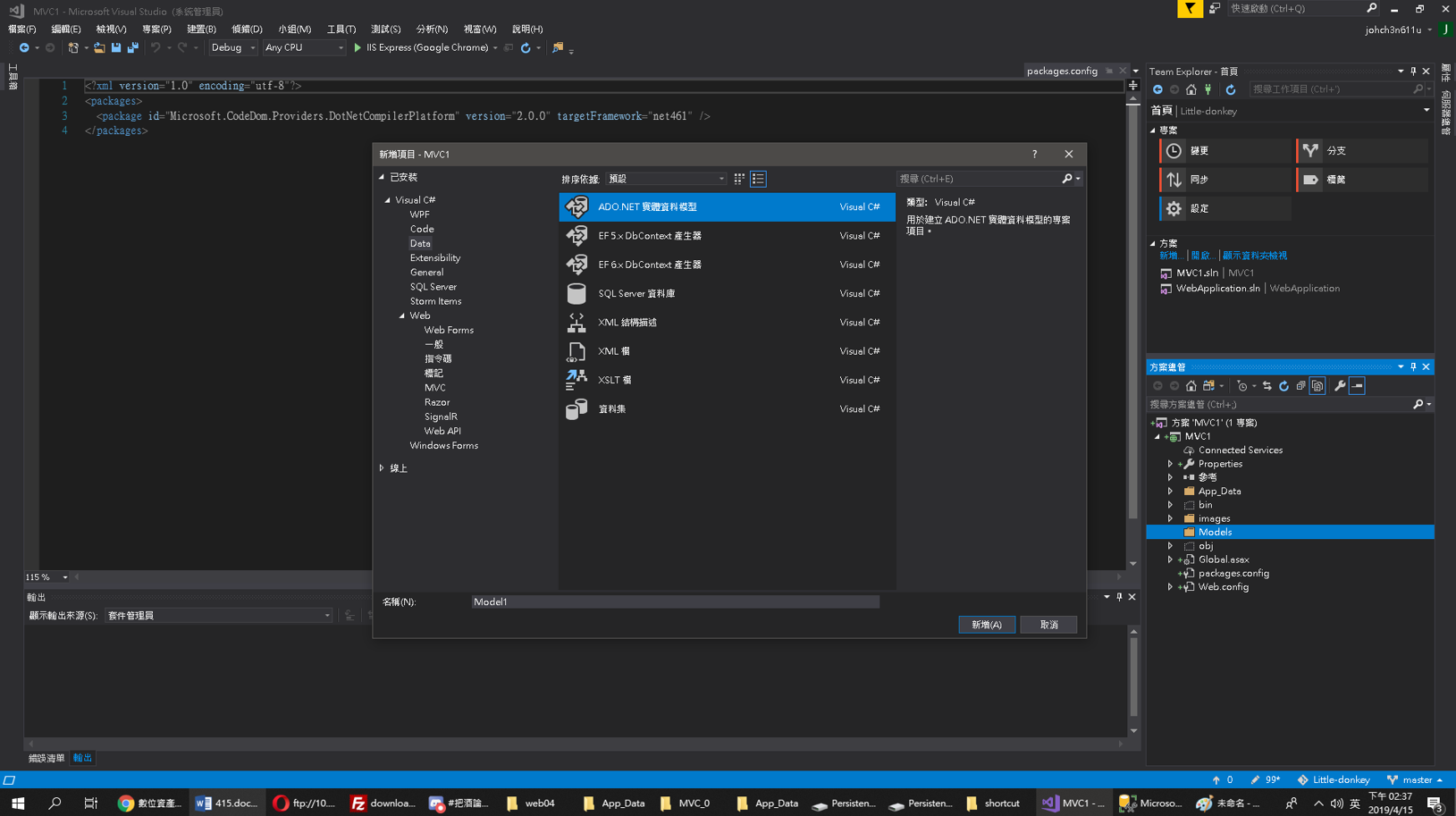1456x816 pixels.
Task: Click the Refresh icon in Team Explorer toolbar
Action: [1231, 89]
